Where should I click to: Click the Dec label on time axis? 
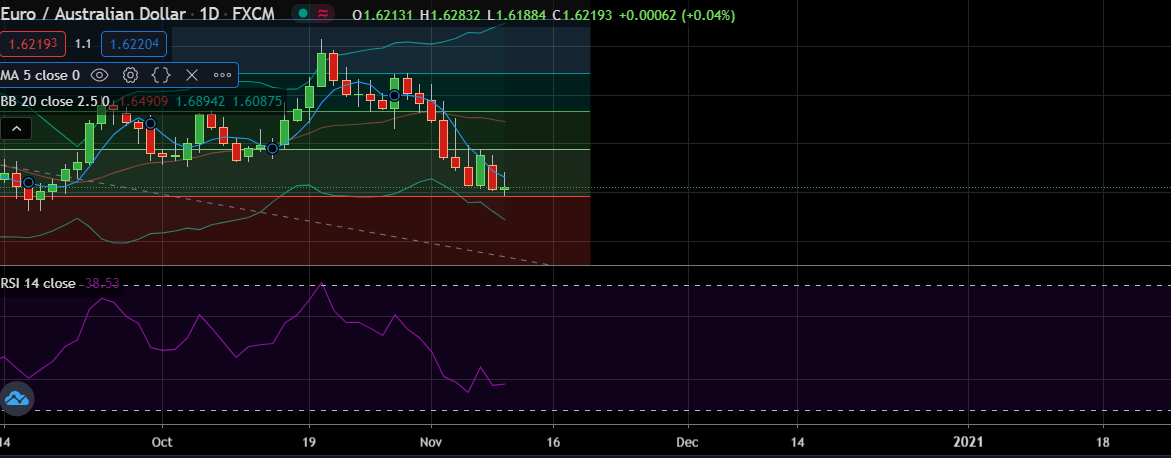[x=688, y=442]
